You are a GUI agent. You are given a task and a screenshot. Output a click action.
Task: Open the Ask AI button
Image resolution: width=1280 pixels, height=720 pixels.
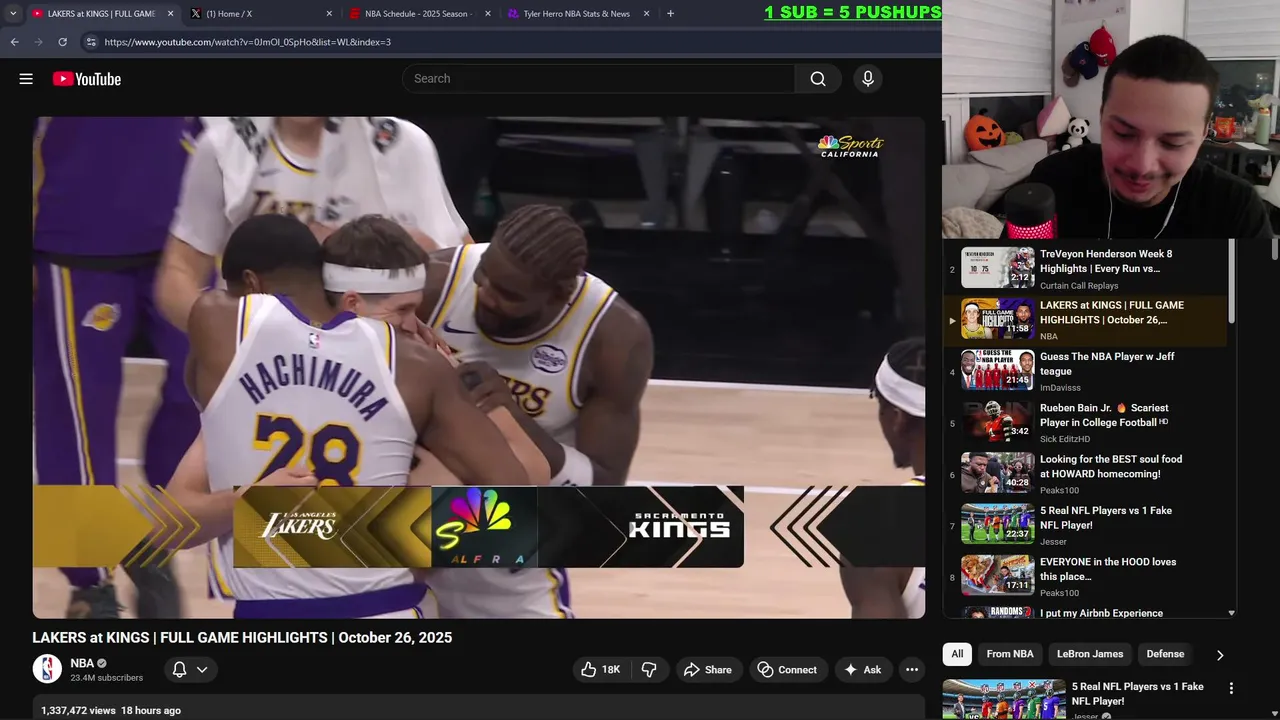pyautogui.click(x=863, y=670)
